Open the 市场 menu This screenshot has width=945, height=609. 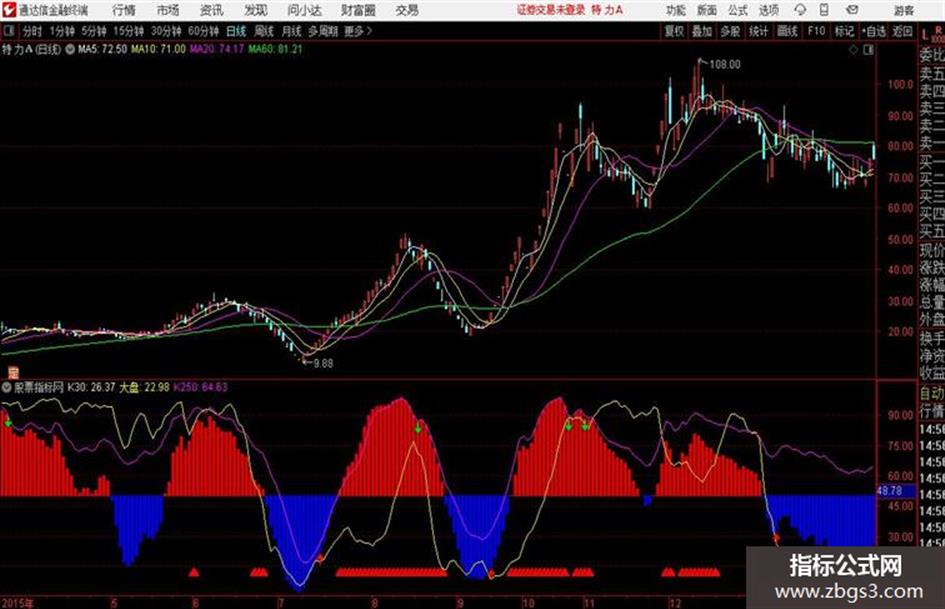(x=168, y=10)
